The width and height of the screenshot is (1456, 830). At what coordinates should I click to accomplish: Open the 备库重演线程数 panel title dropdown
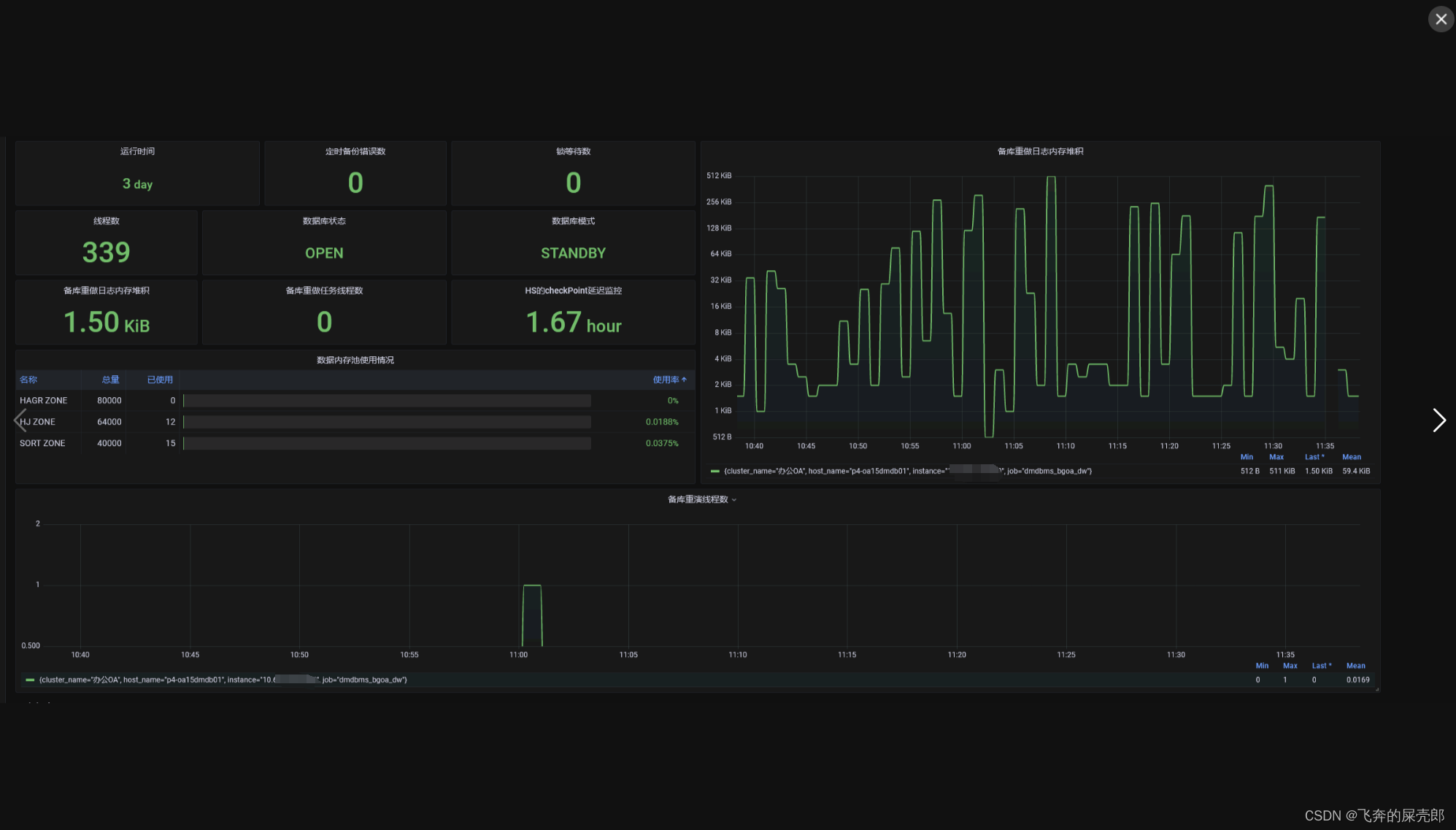(x=701, y=499)
